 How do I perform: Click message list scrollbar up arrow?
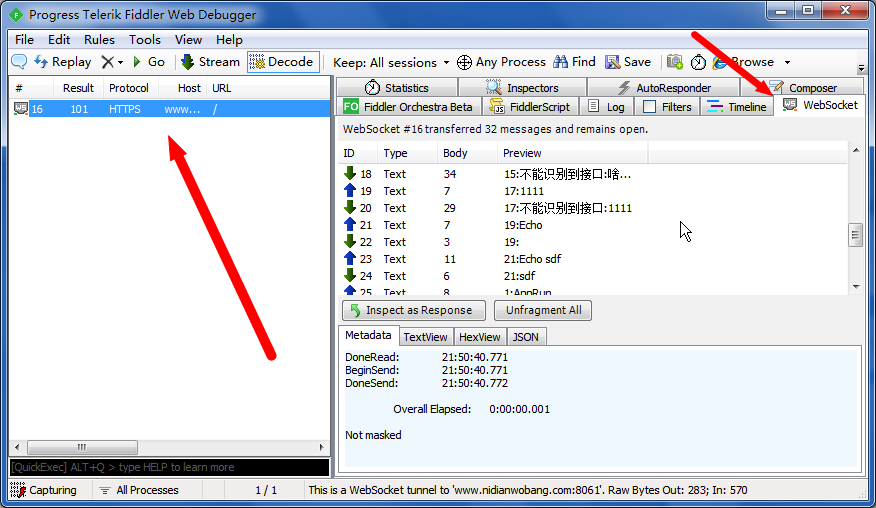pos(855,150)
